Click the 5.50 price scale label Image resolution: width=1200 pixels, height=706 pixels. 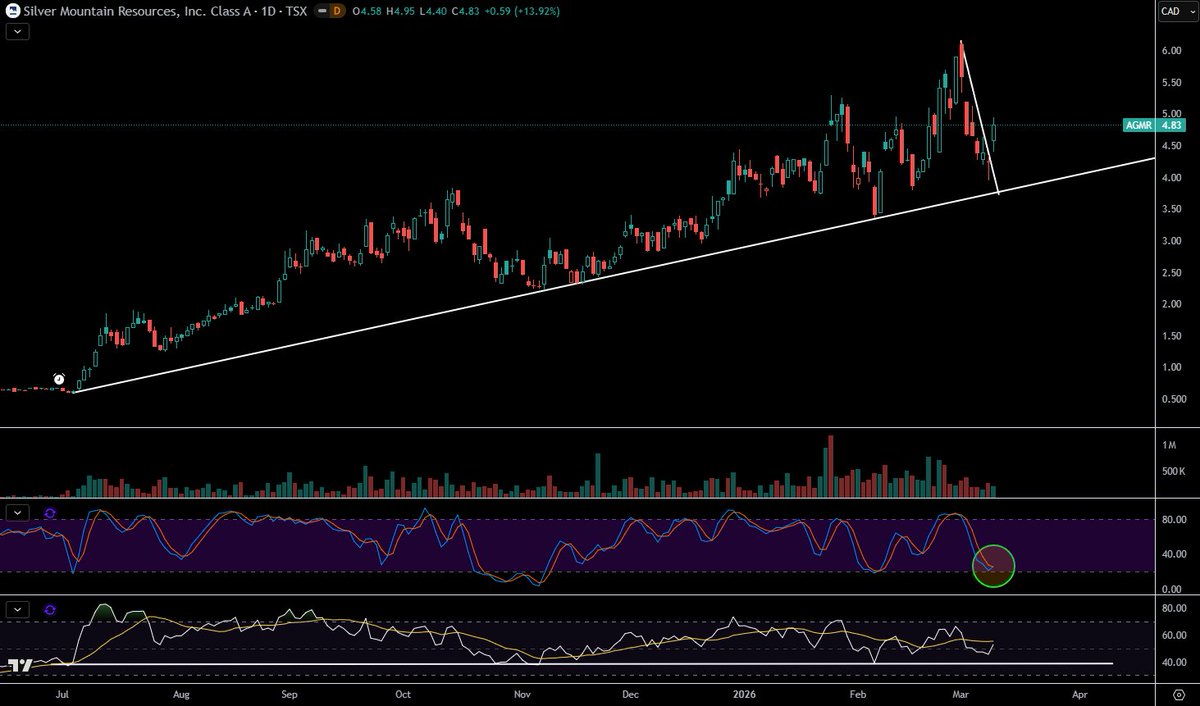(1170, 83)
